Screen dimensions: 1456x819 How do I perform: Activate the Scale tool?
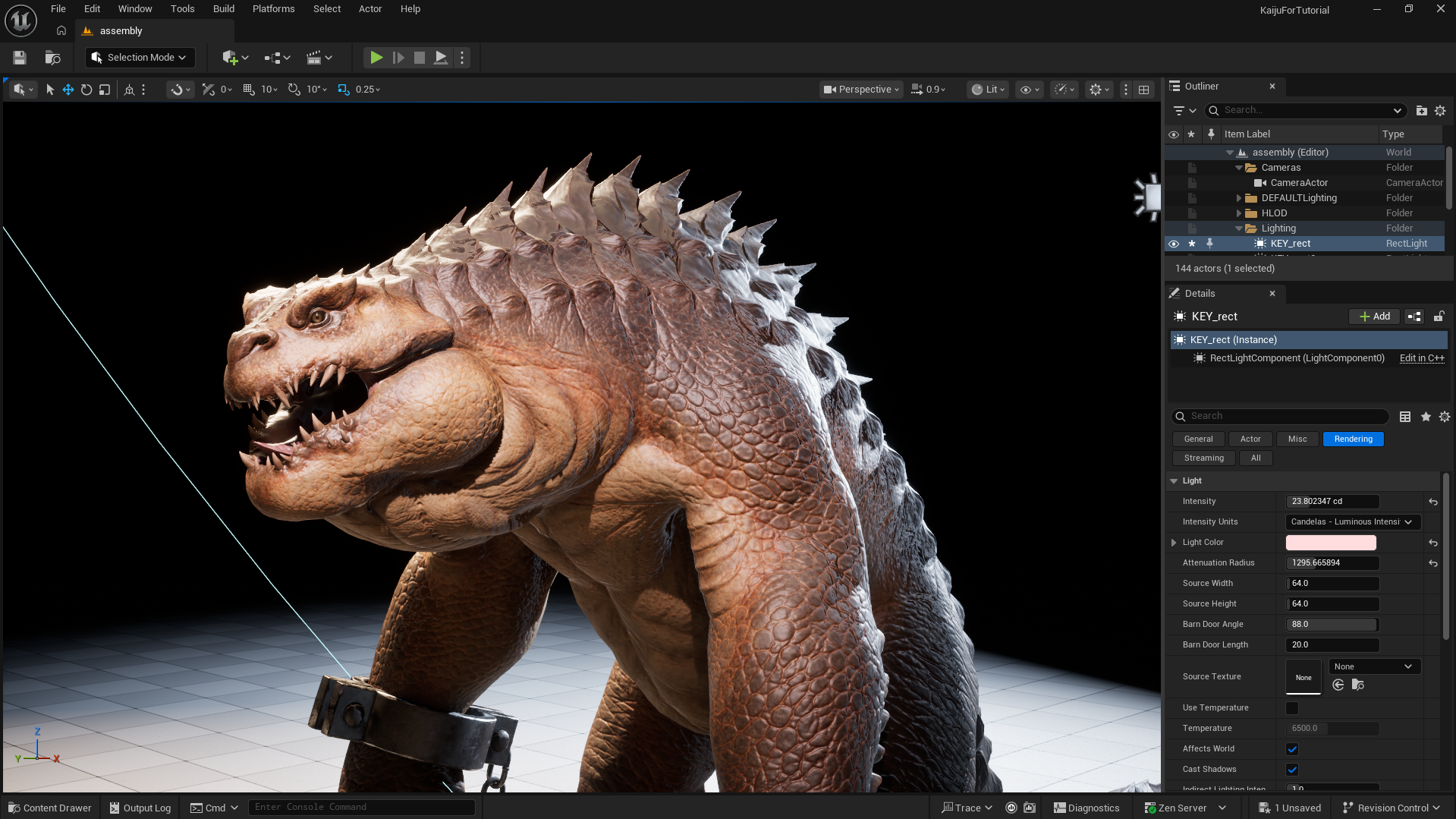tap(105, 90)
